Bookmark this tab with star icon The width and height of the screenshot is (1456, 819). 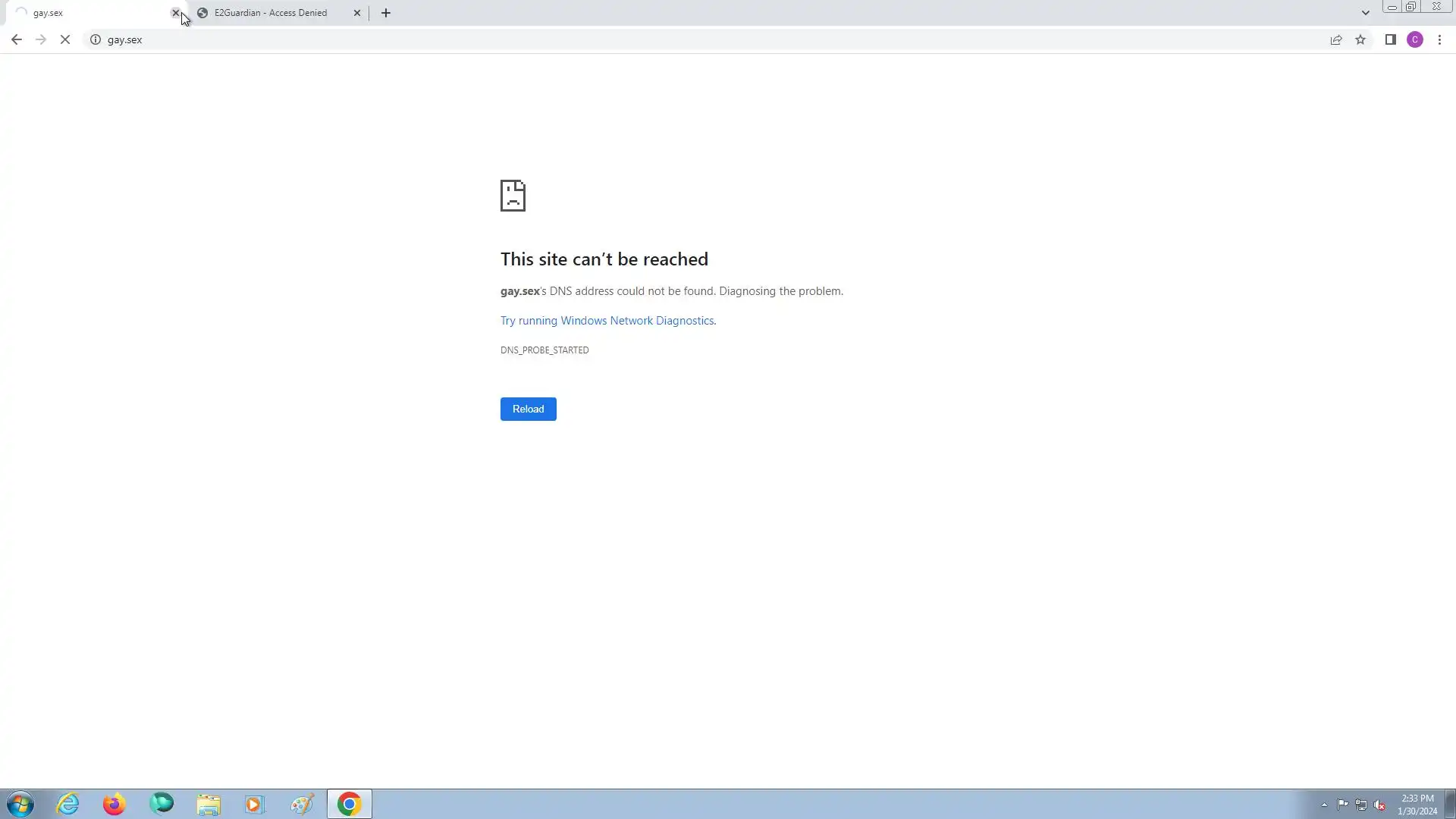tap(1360, 39)
